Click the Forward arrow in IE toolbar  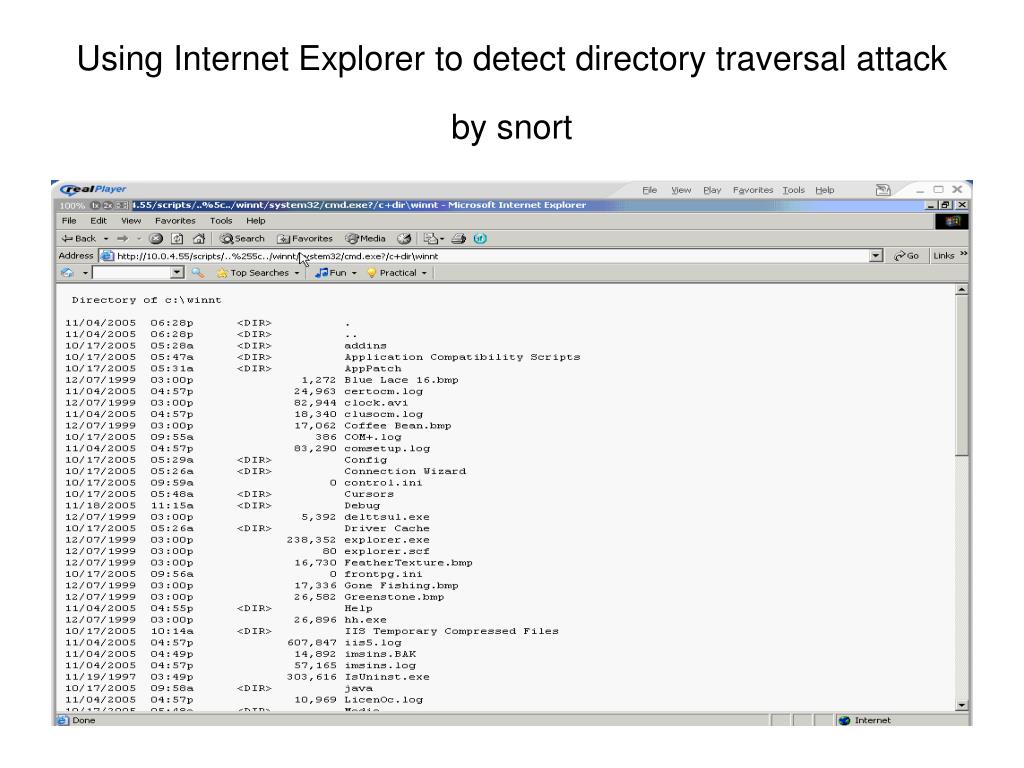122,238
